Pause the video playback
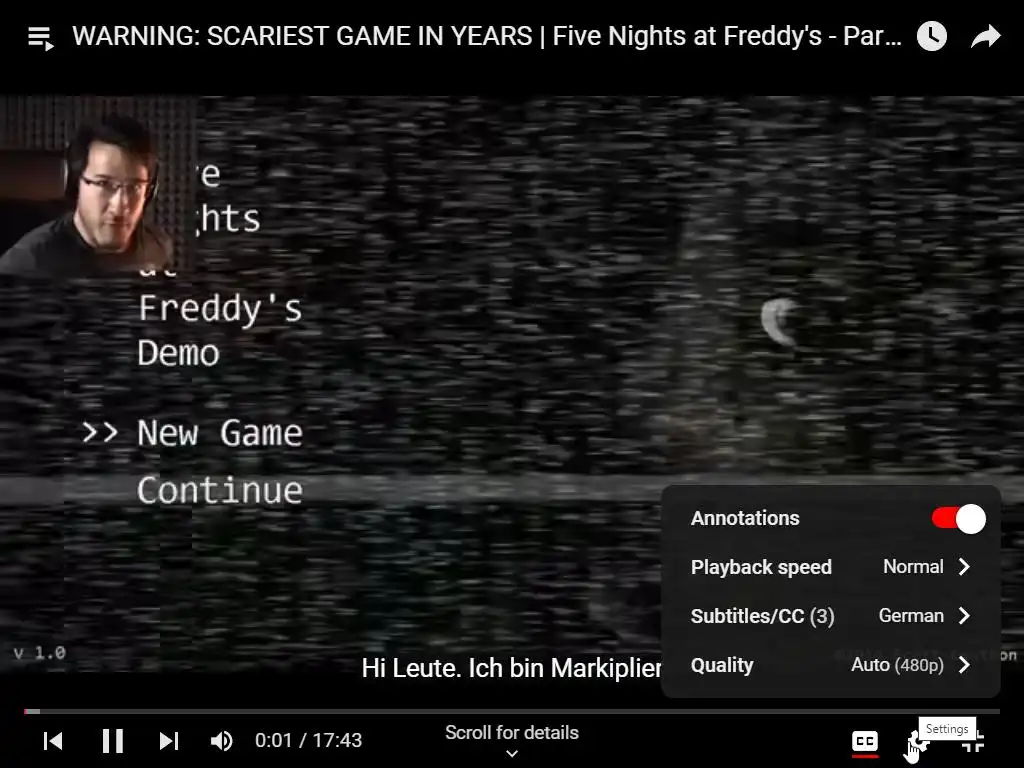The width and height of the screenshot is (1024, 768). (113, 741)
